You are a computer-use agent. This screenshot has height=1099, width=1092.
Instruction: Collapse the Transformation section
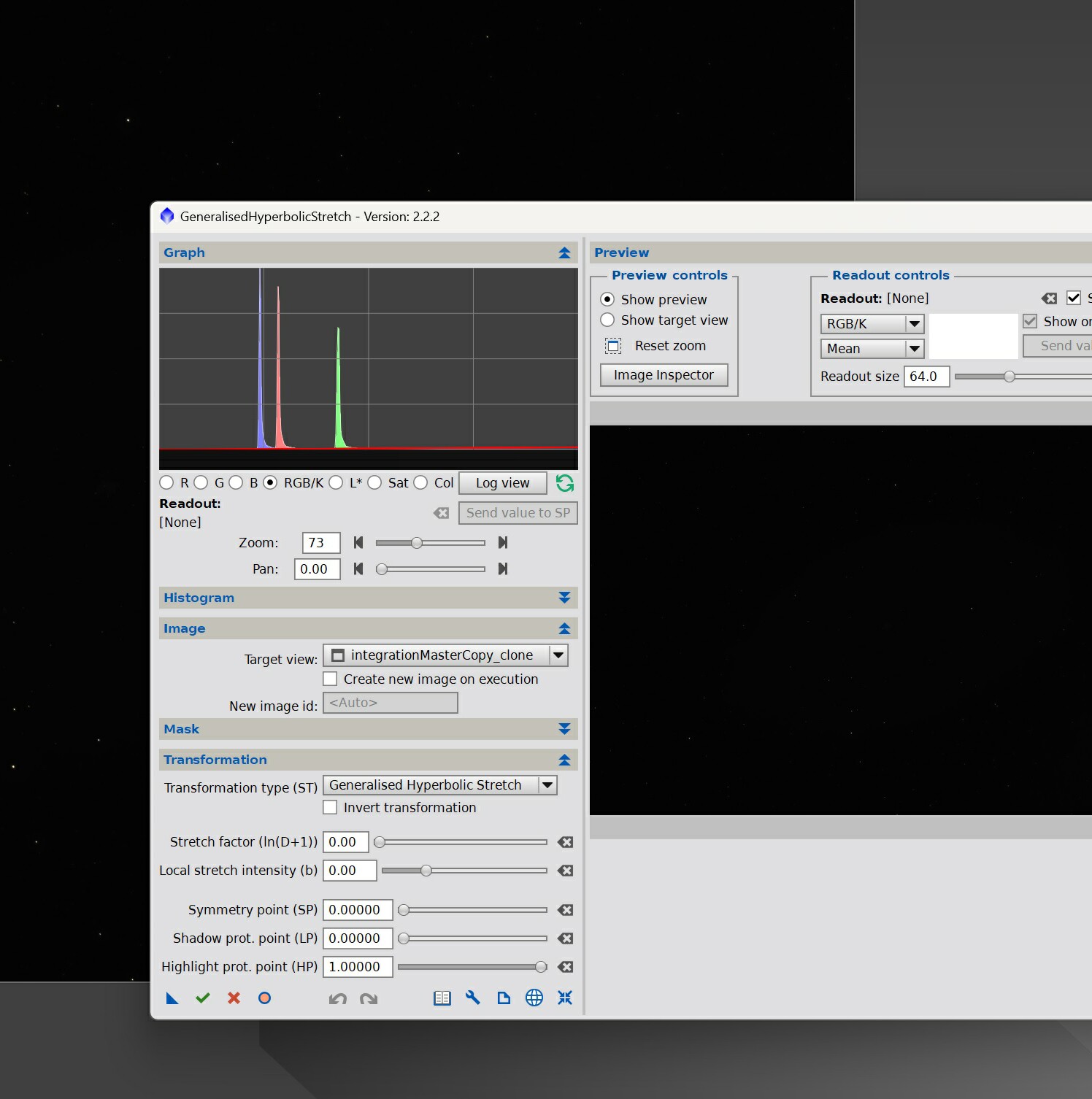click(564, 760)
